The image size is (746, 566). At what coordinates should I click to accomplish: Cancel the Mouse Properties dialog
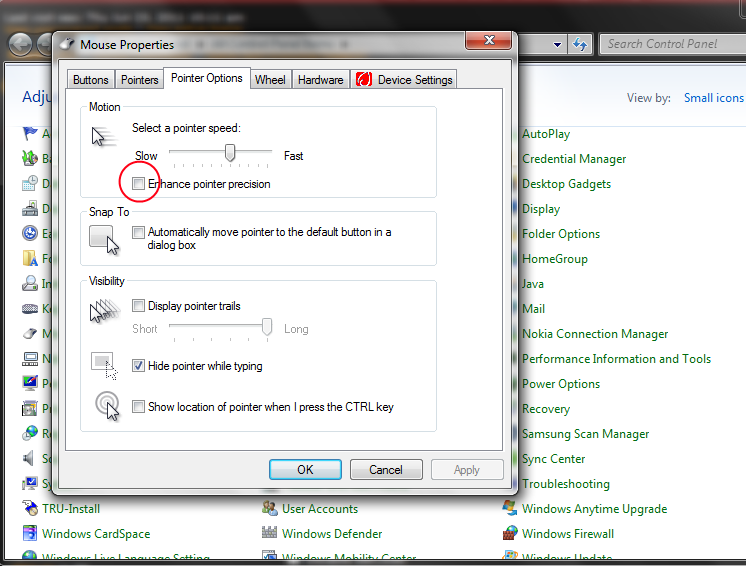[x=386, y=469]
